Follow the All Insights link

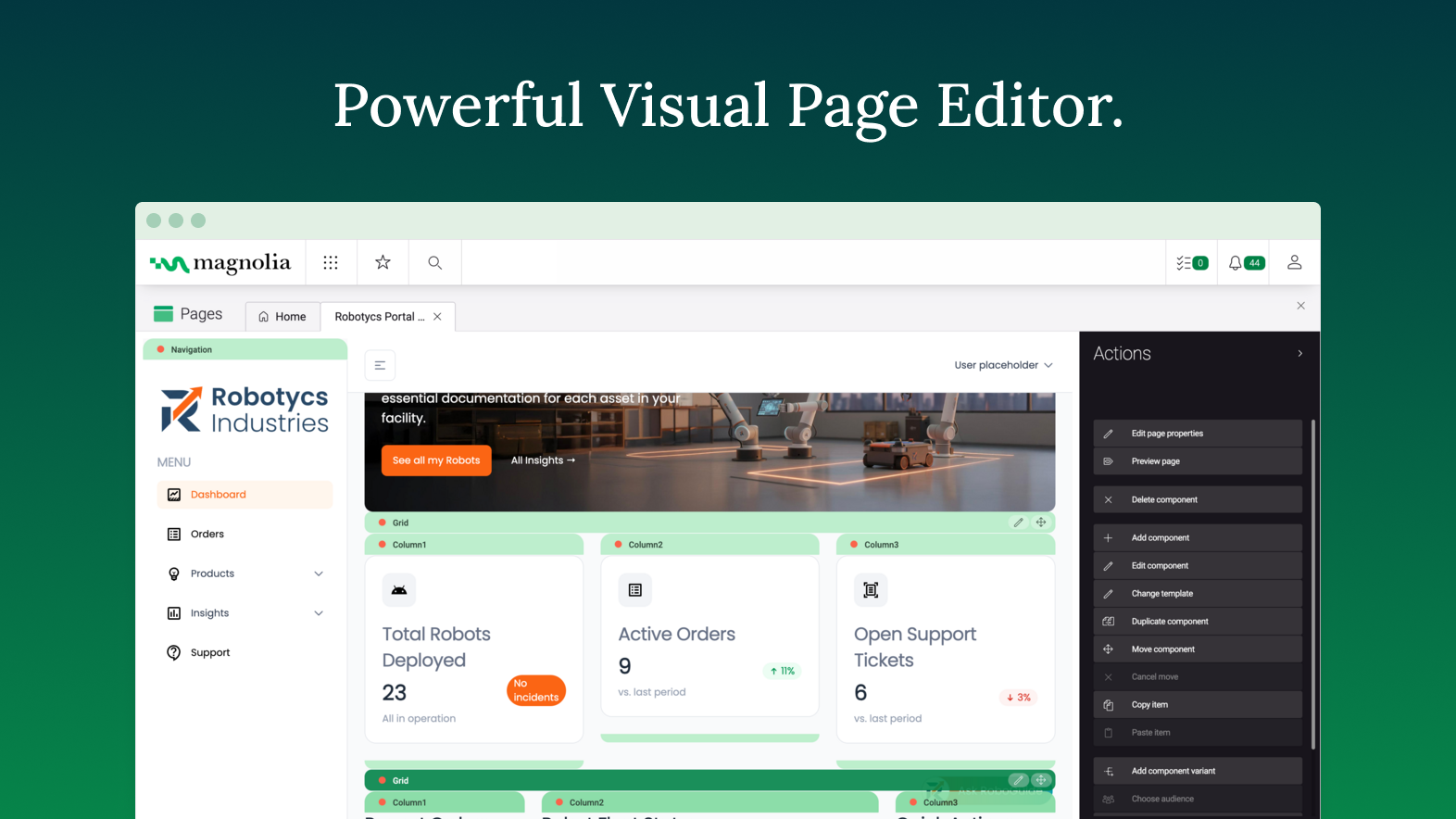click(x=543, y=460)
